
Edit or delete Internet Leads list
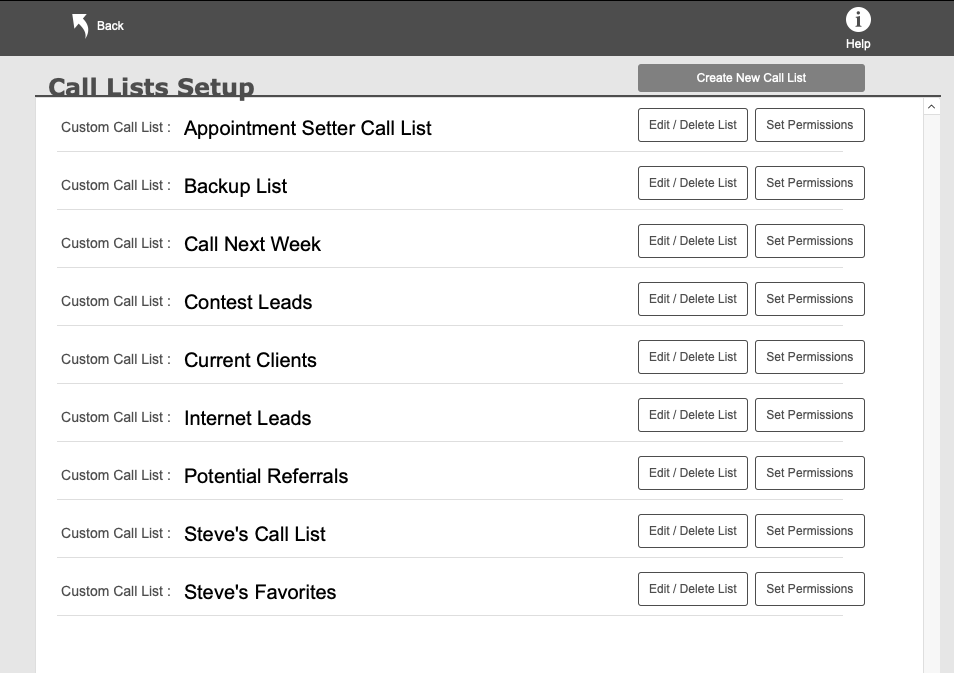(692, 415)
